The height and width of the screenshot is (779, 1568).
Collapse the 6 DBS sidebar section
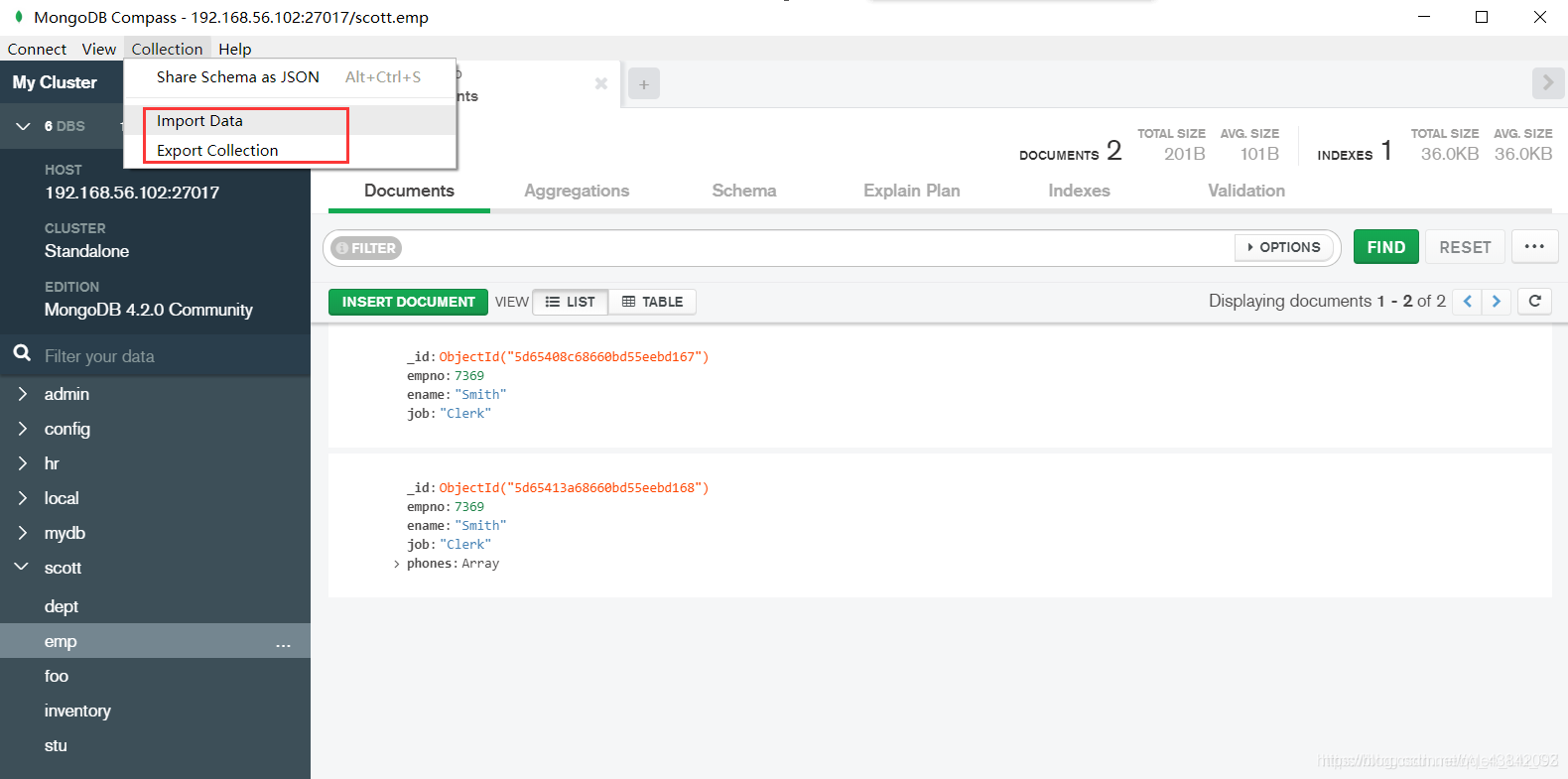[x=23, y=126]
